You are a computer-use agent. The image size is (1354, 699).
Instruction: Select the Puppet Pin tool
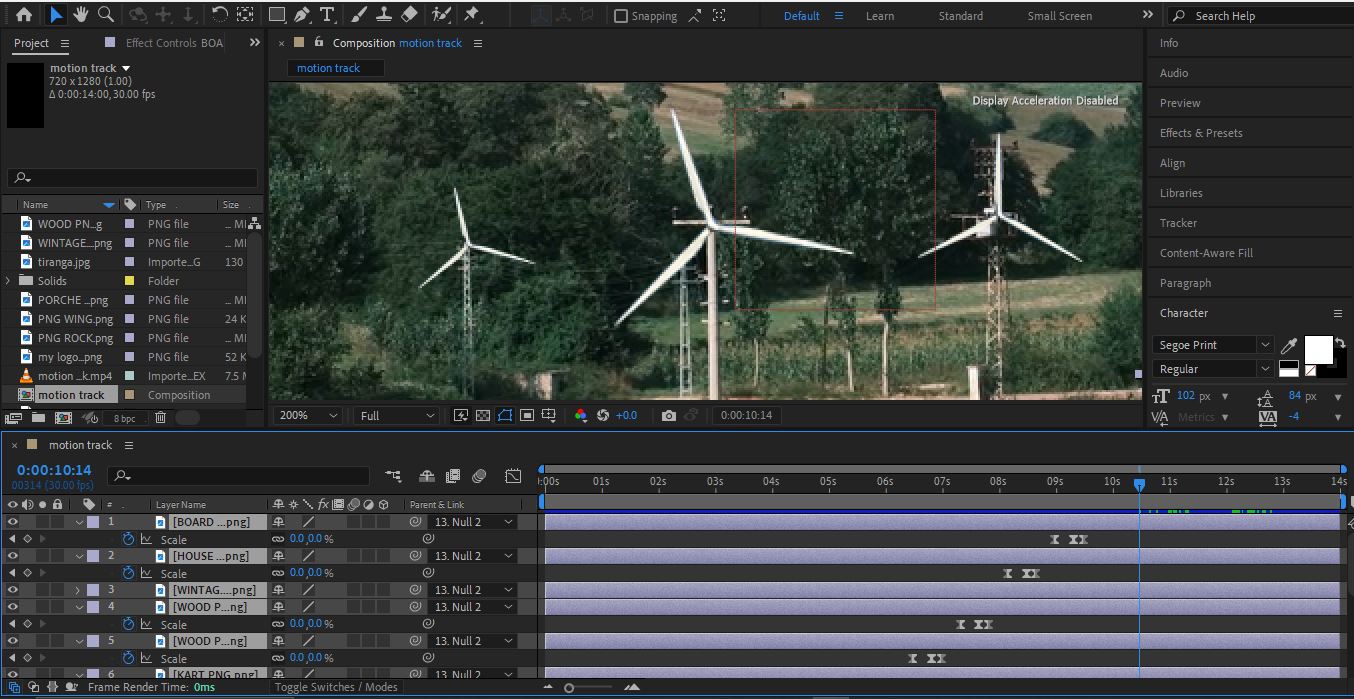point(472,15)
